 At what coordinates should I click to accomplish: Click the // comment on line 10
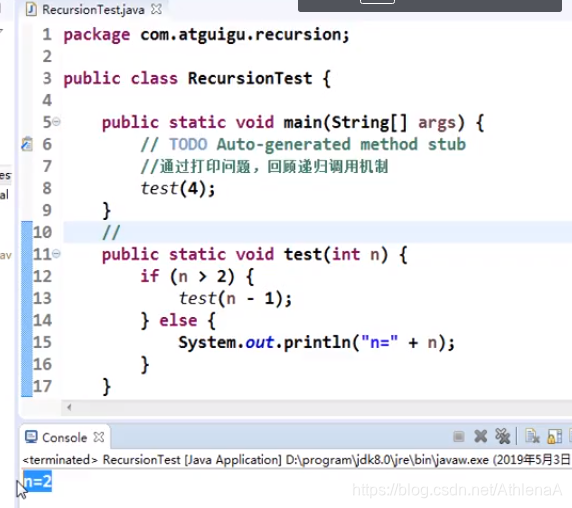click(111, 232)
